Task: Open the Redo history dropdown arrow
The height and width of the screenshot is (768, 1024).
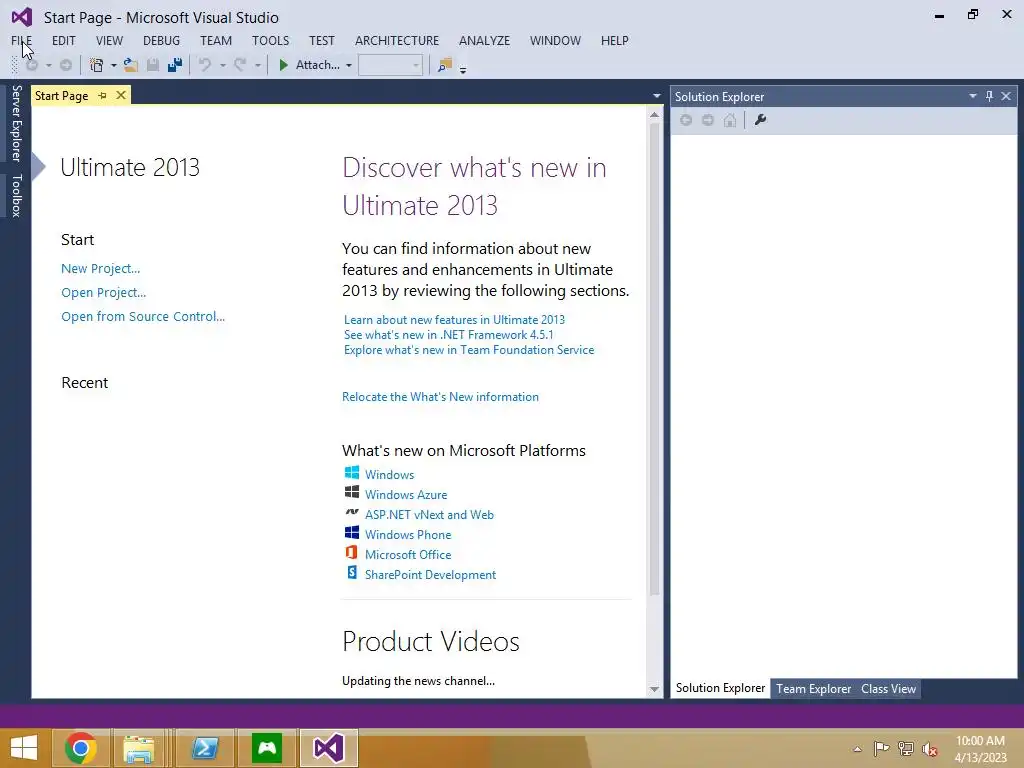Action: (x=258, y=65)
